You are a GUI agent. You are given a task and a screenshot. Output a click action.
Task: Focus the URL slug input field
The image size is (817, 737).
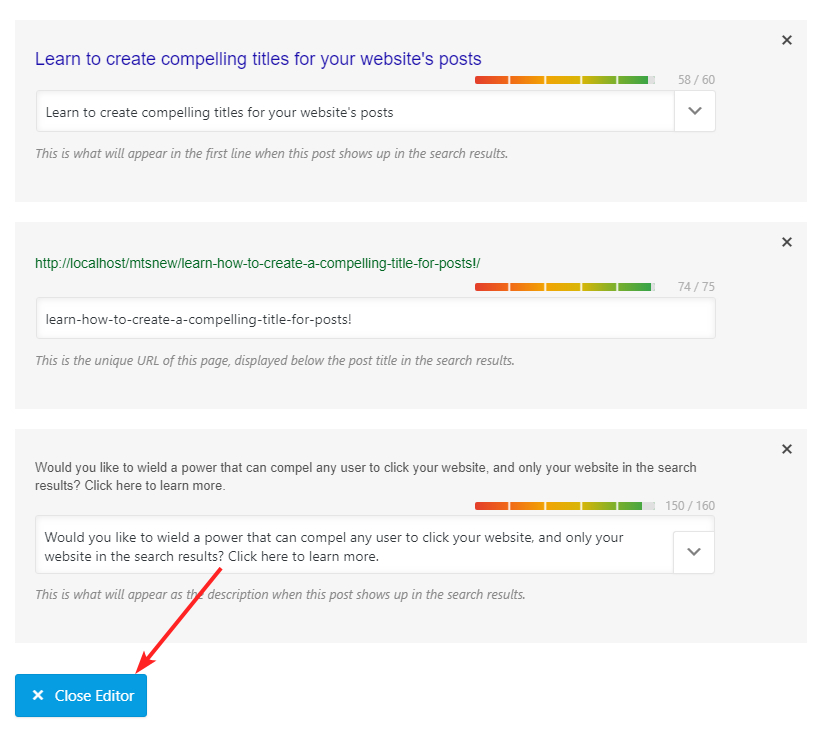(375, 319)
